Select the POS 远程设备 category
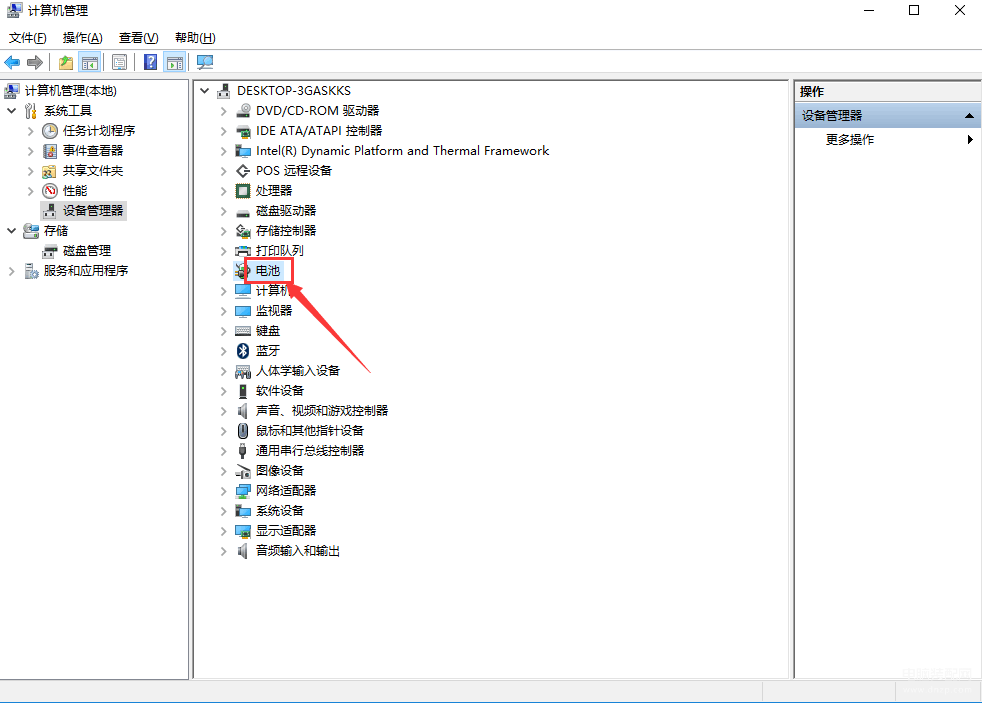The width and height of the screenshot is (982, 703). [294, 171]
